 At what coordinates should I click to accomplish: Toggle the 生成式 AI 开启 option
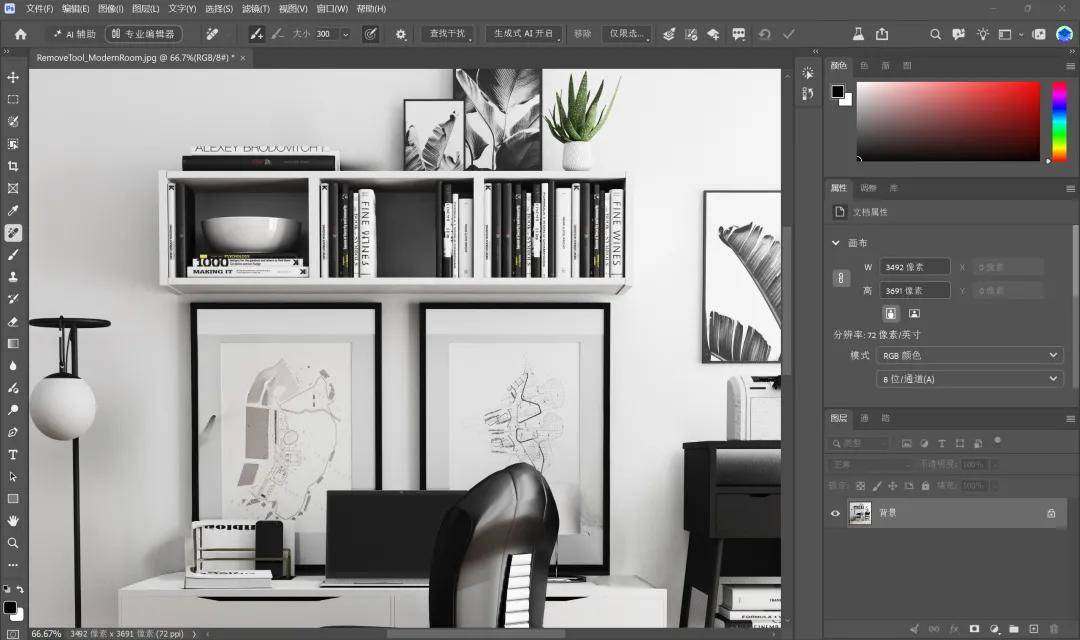pyautogui.click(x=523, y=34)
